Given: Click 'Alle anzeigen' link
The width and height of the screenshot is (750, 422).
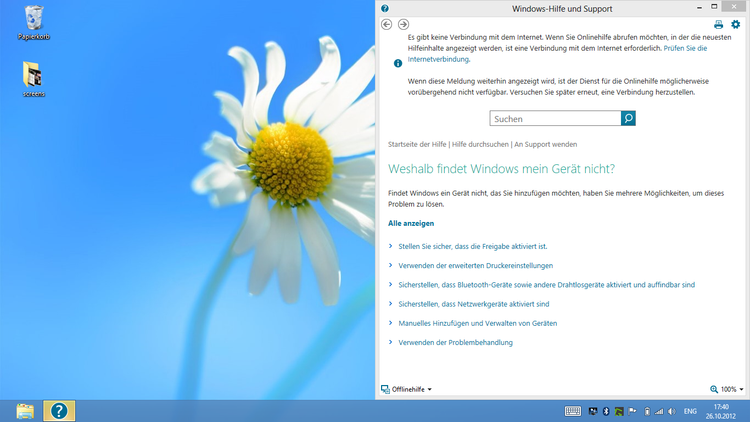Looking at the screenshot, I should coord(411,223).
